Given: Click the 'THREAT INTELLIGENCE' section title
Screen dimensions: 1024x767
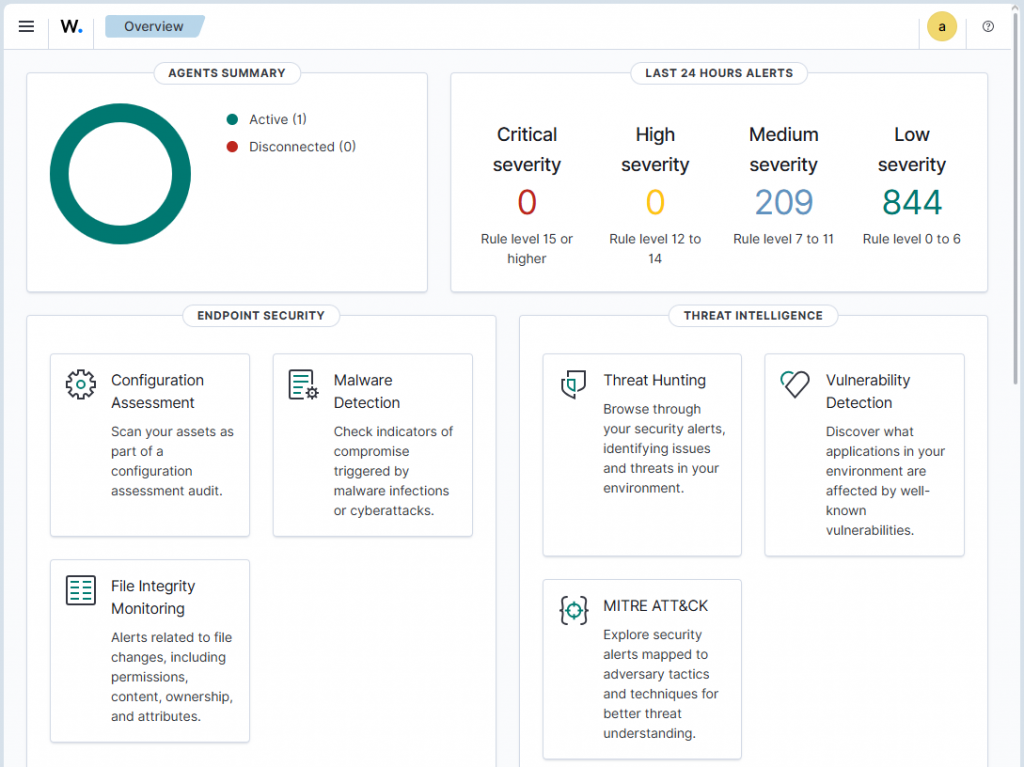Looking at the screenshot, I should pyautogui.click(x=753, y=316).
